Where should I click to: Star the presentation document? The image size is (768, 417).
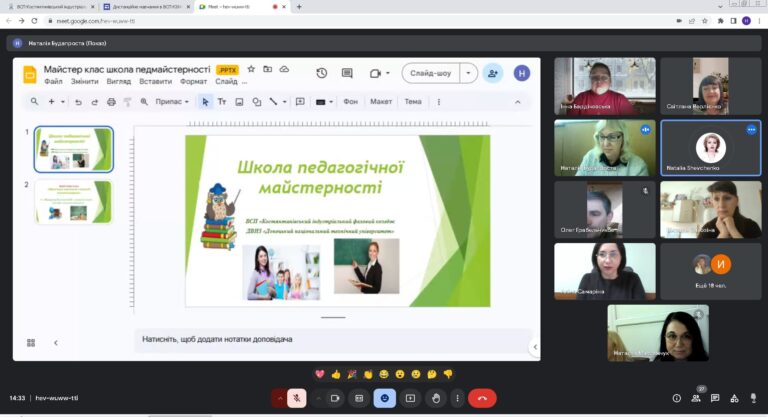pos(251,69)
